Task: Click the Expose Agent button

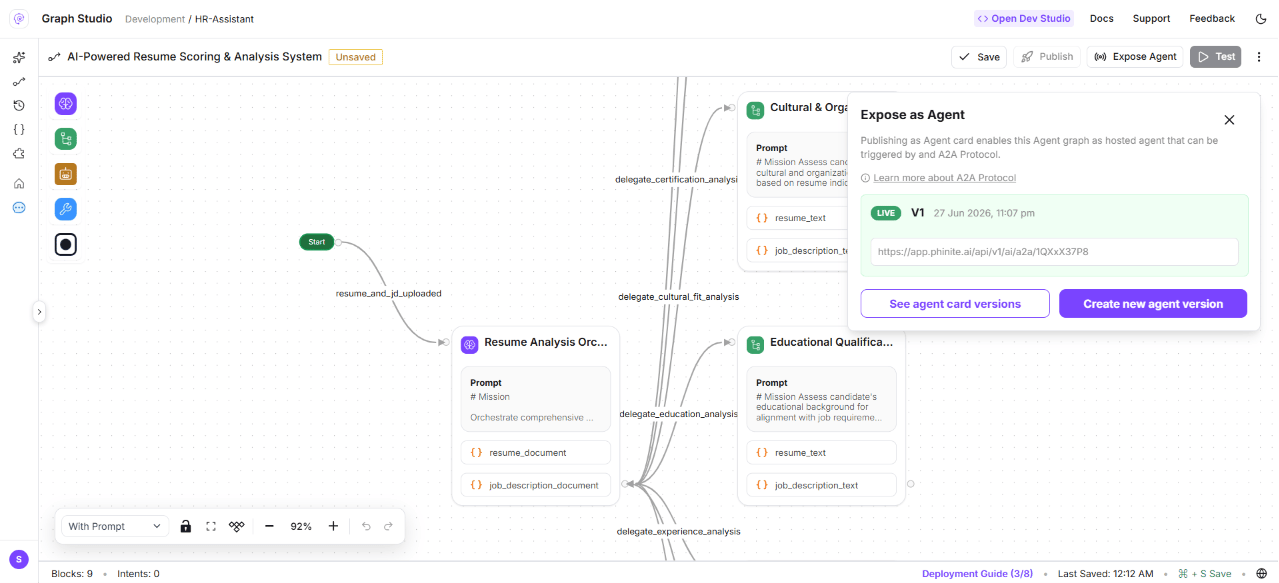Action: 1135,57
